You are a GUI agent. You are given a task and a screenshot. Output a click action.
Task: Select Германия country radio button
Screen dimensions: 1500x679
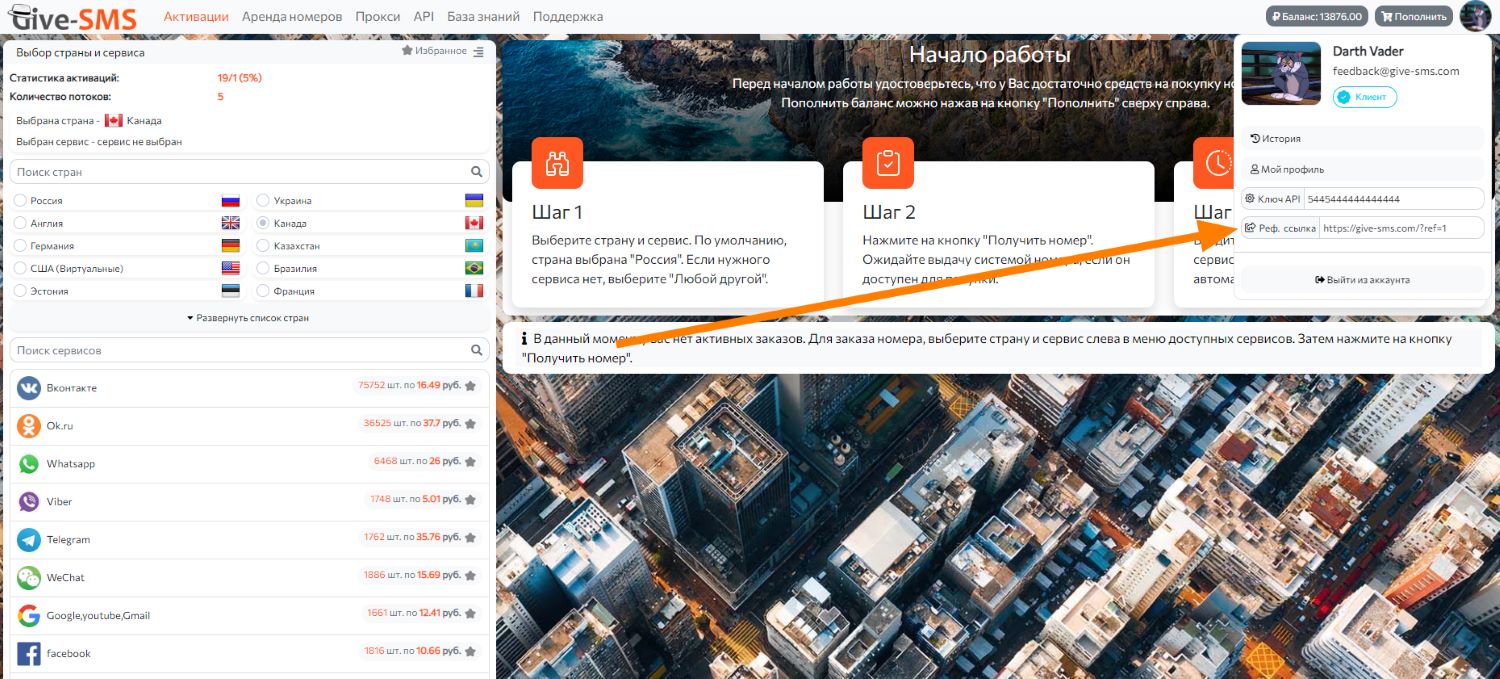pos(20,246)
